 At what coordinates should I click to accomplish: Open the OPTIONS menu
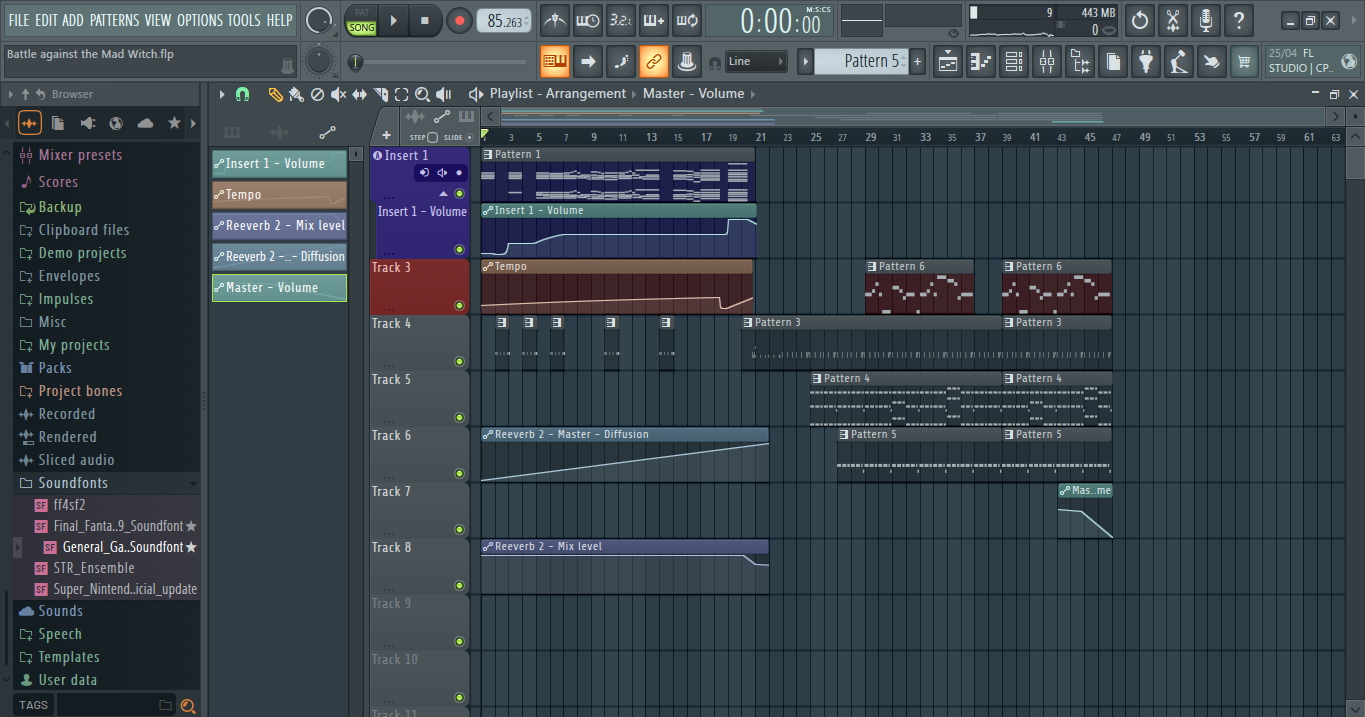point(200,20)
